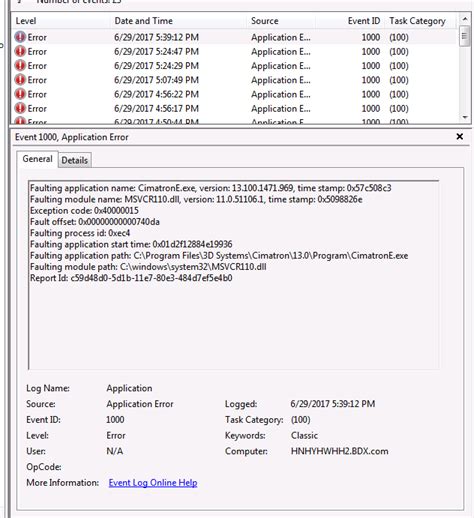
Task: Click the Faulting process id 0xec4 line
Action: point(80,233)
